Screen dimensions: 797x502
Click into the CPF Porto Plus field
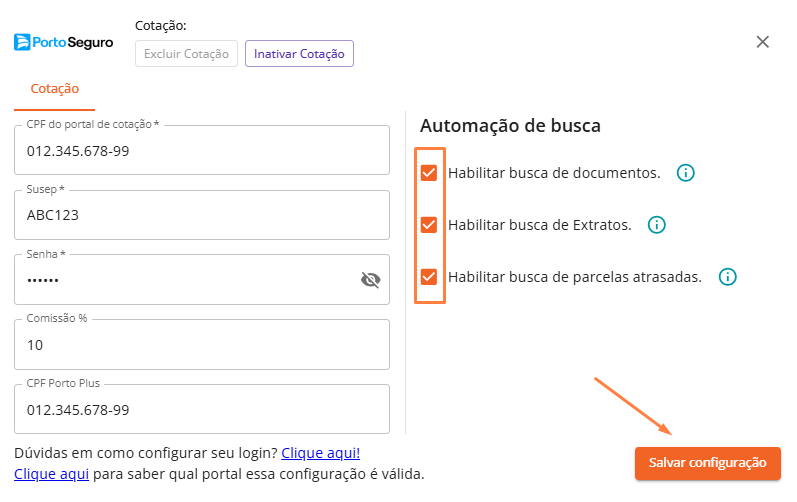200,410
